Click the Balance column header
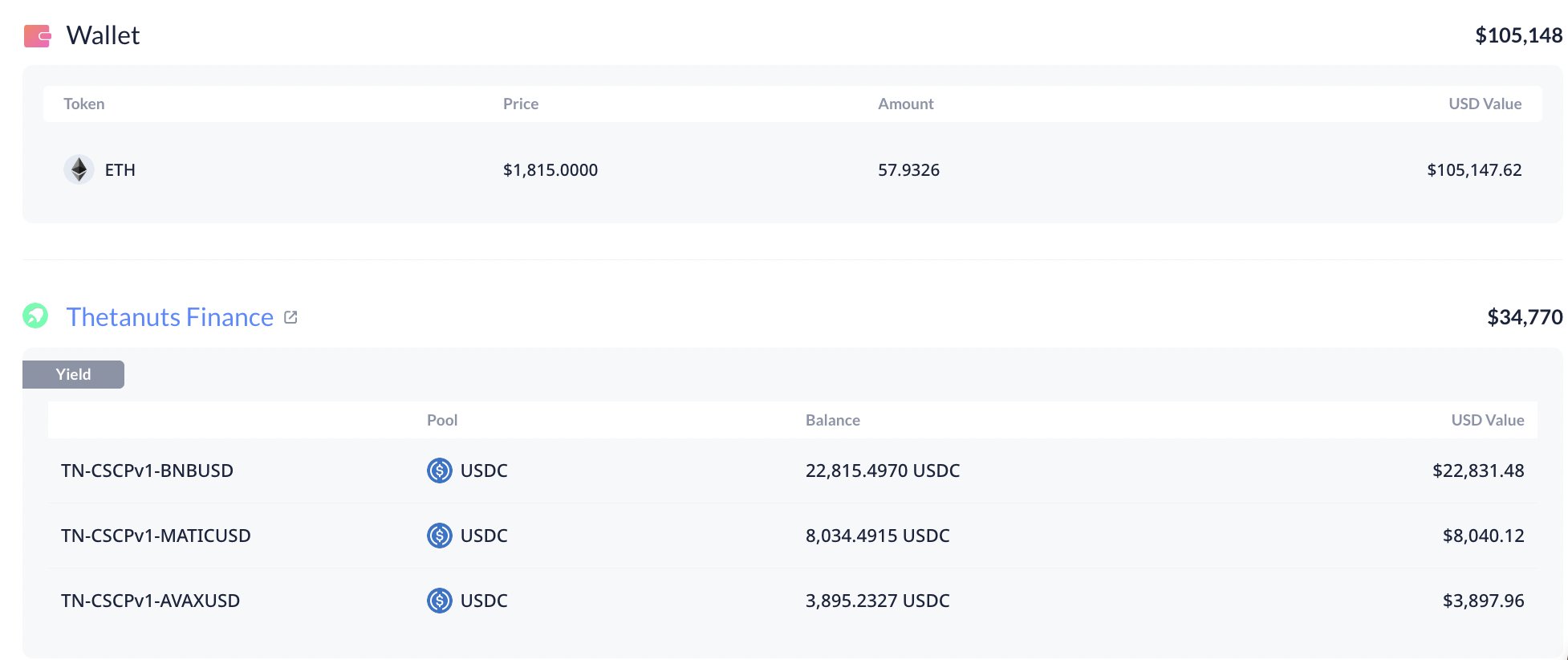Viewport: 1568px width, 660px height. (x=833, y=420)
